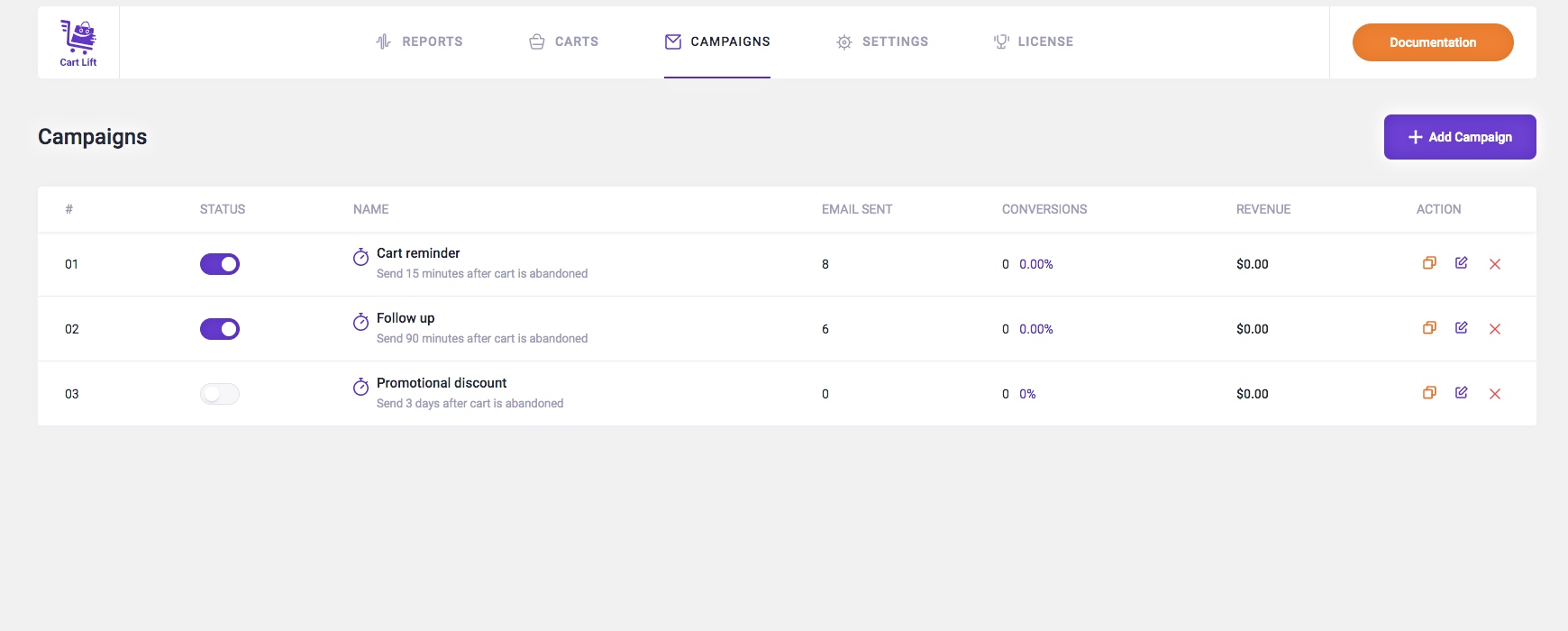Select the Campaigns tab
Screen dimensions: 1568x631
click(x=717, y=41)
